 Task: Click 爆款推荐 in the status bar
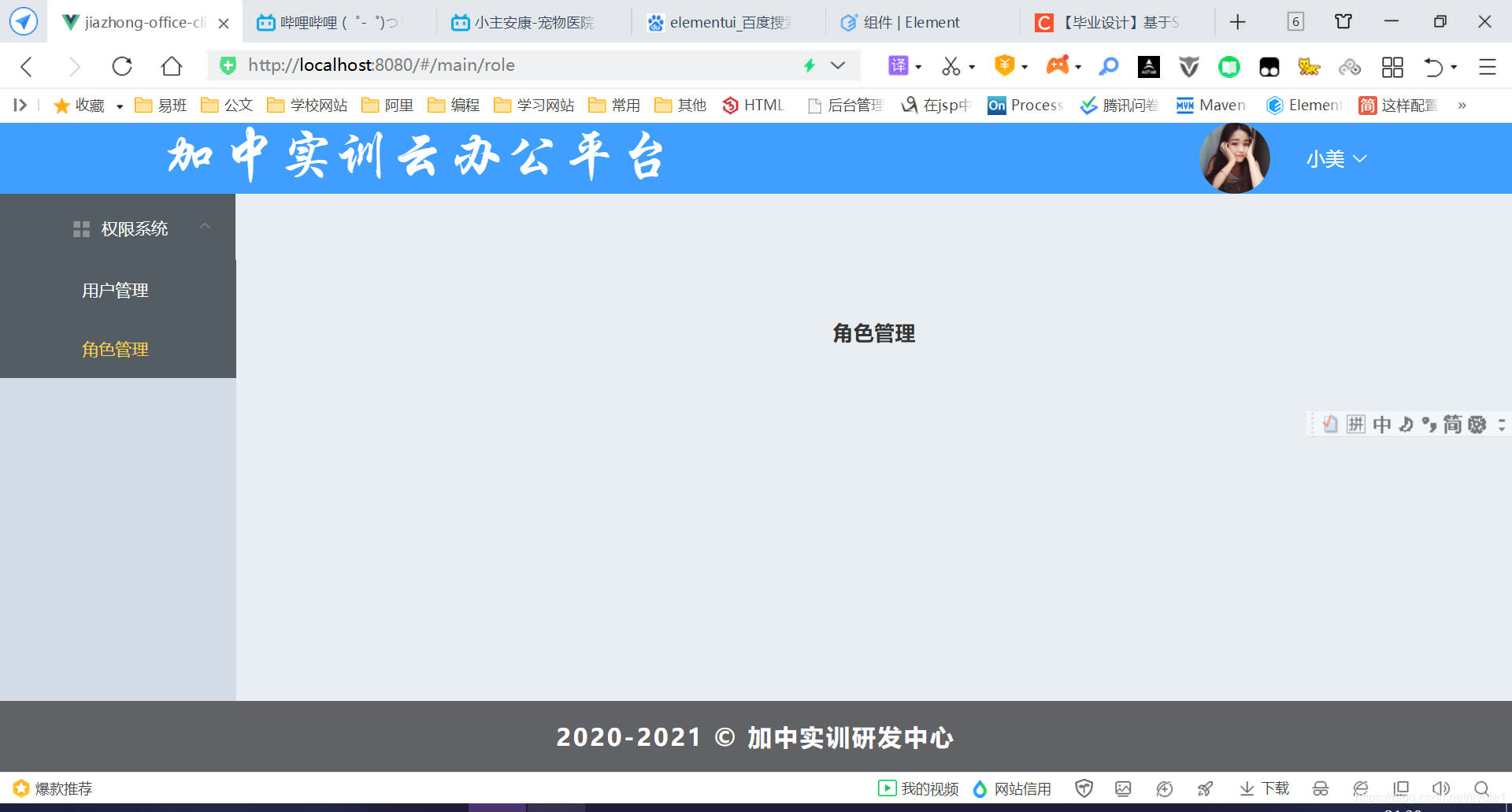[x=53, y=788]
